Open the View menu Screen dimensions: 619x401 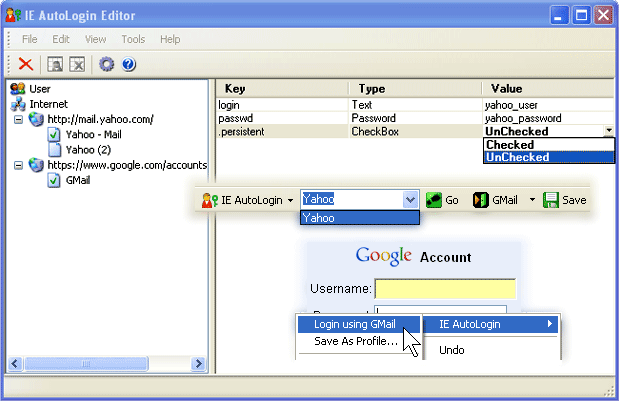[96, 39]
